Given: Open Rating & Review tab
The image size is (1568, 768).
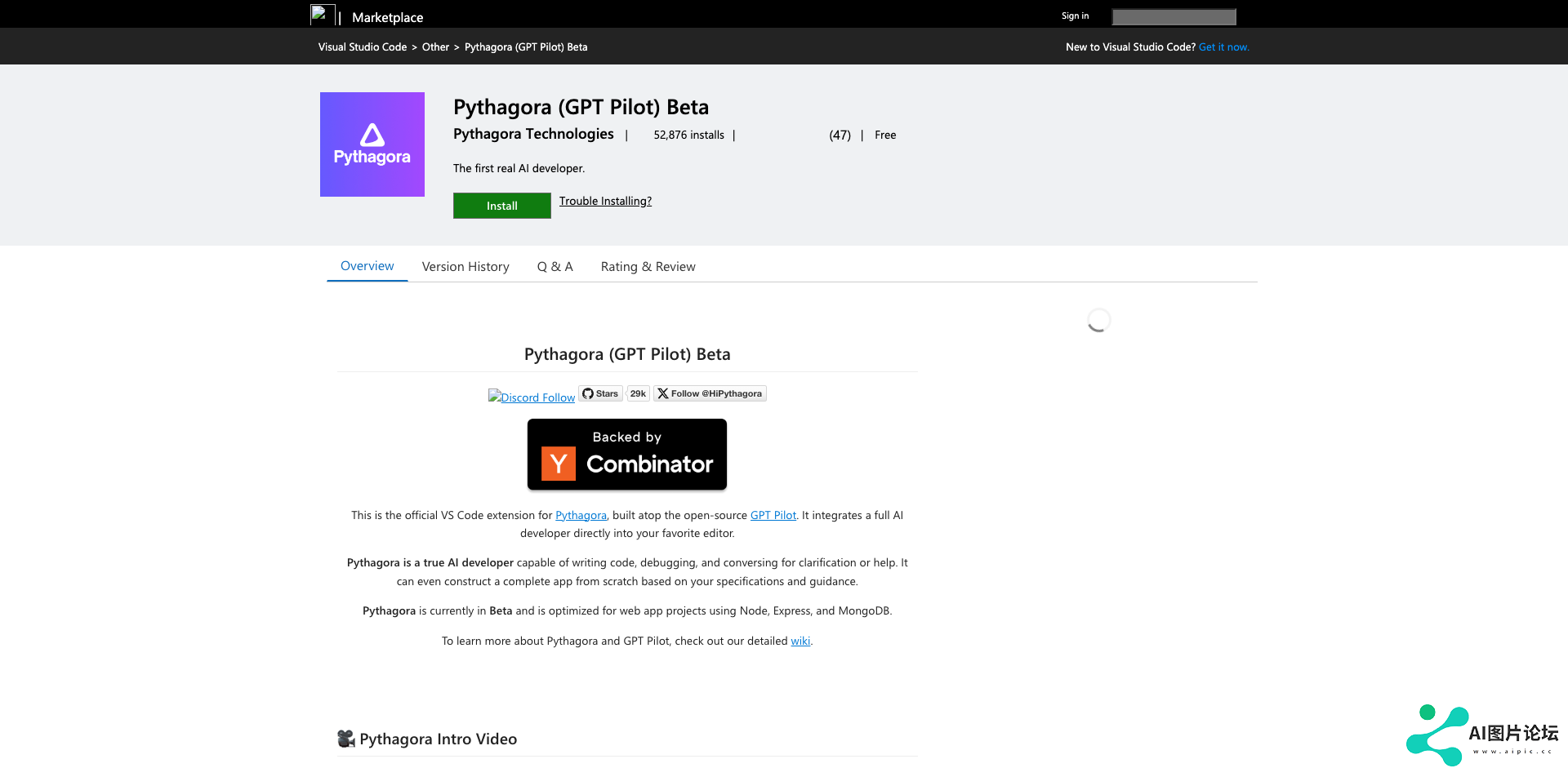Looking at the screenshot, I should (x=648, y=267).
